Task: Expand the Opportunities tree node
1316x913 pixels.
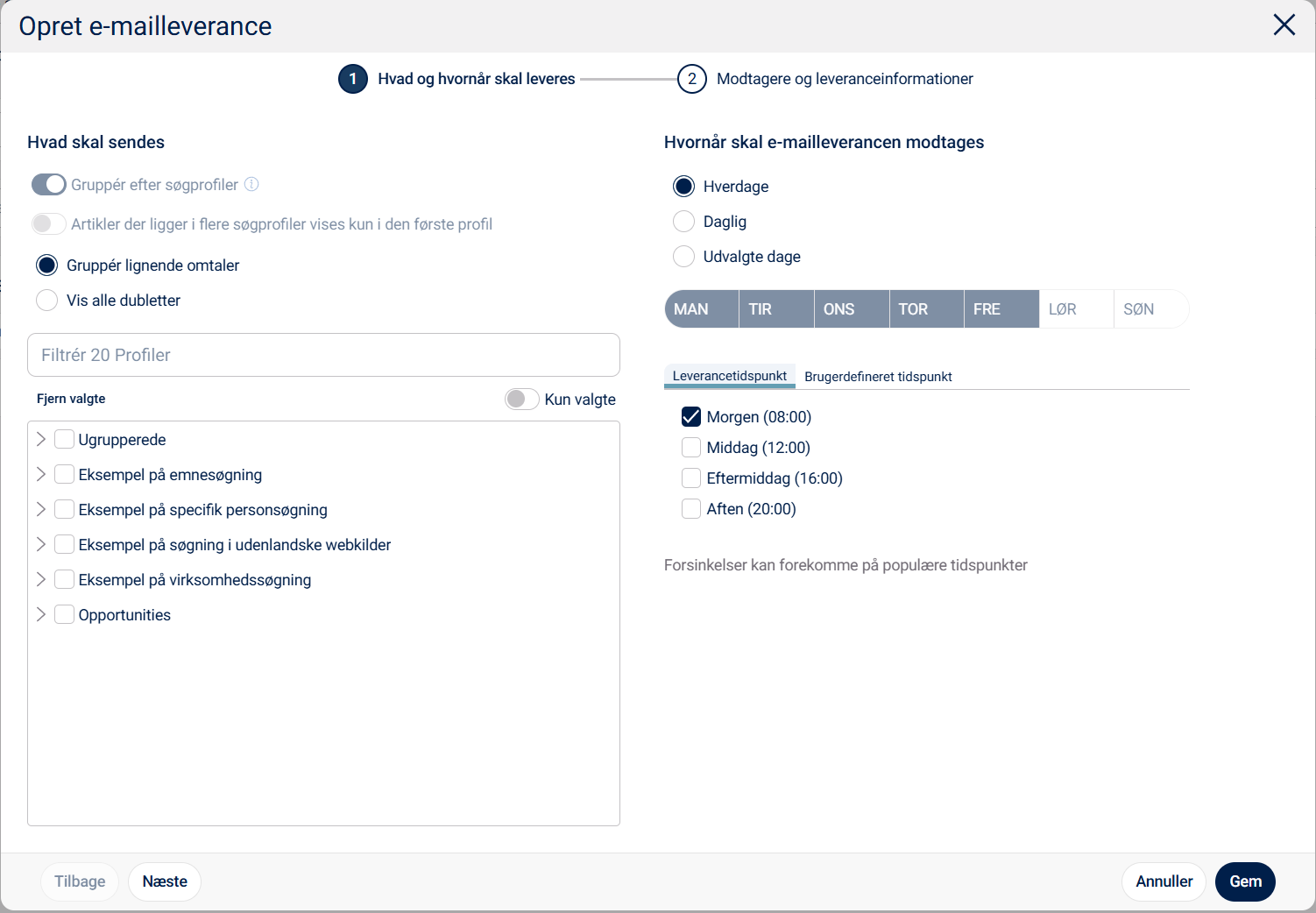Action: point(41,614)
